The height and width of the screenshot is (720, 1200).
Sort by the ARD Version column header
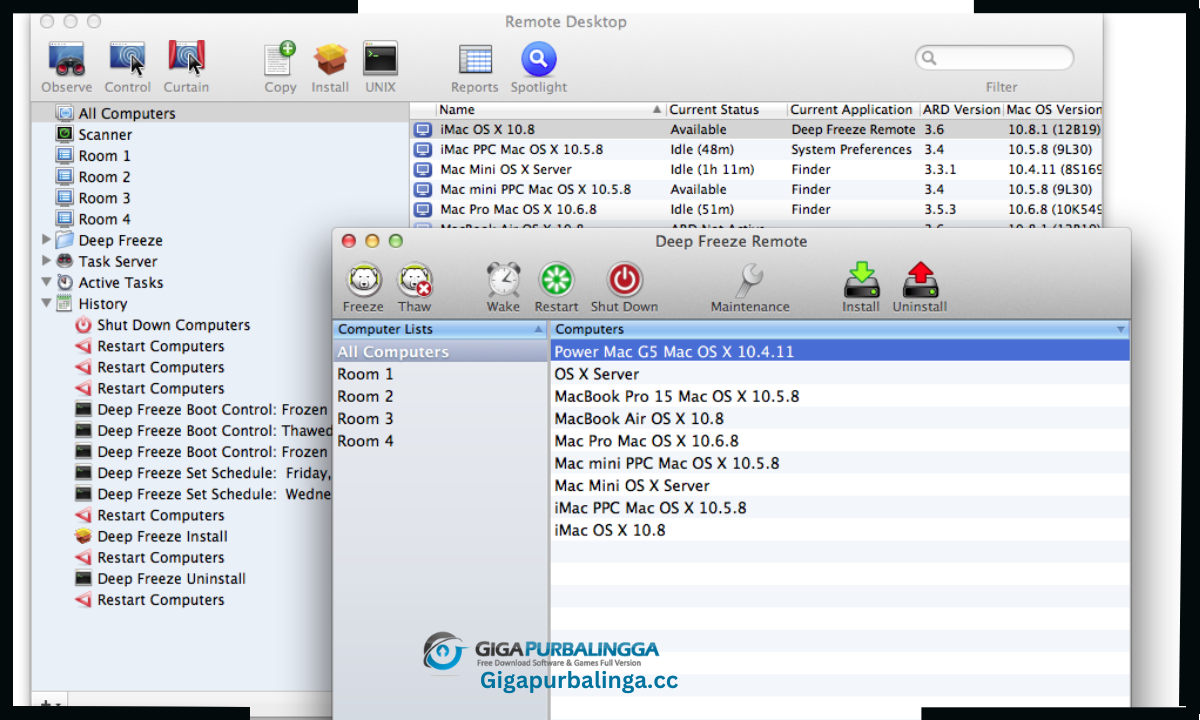(961, 109)
